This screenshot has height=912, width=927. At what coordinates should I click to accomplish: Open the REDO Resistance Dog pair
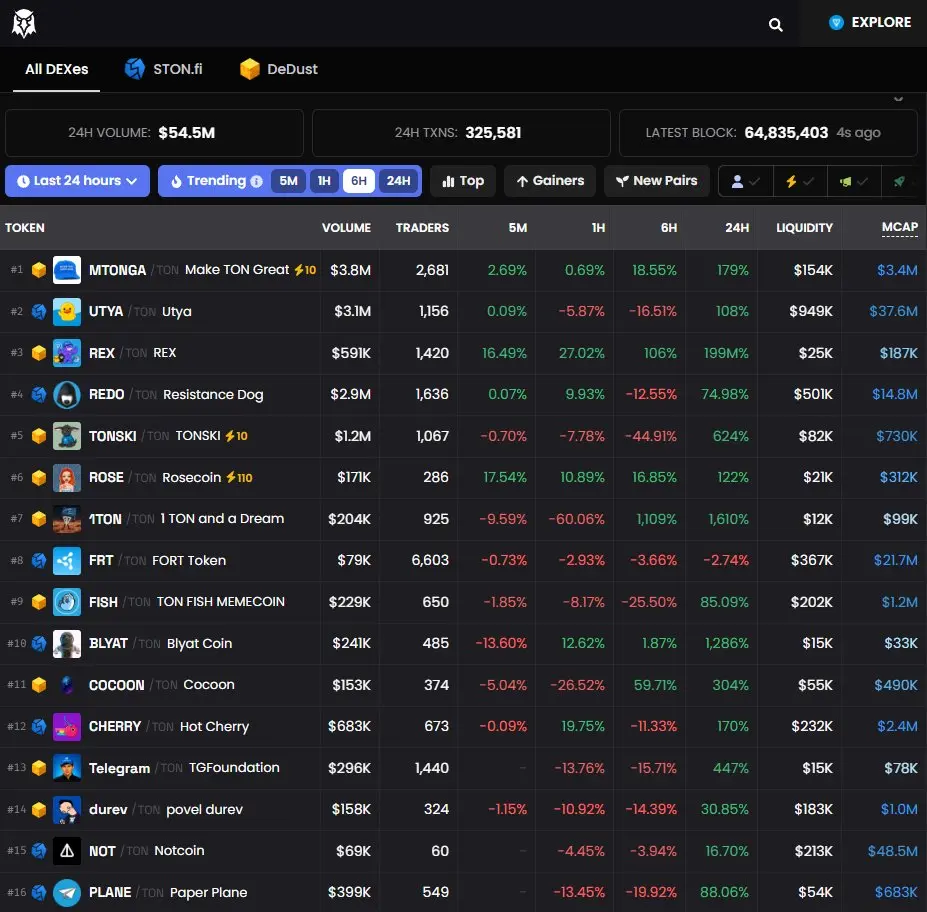[x=463, y=394]
